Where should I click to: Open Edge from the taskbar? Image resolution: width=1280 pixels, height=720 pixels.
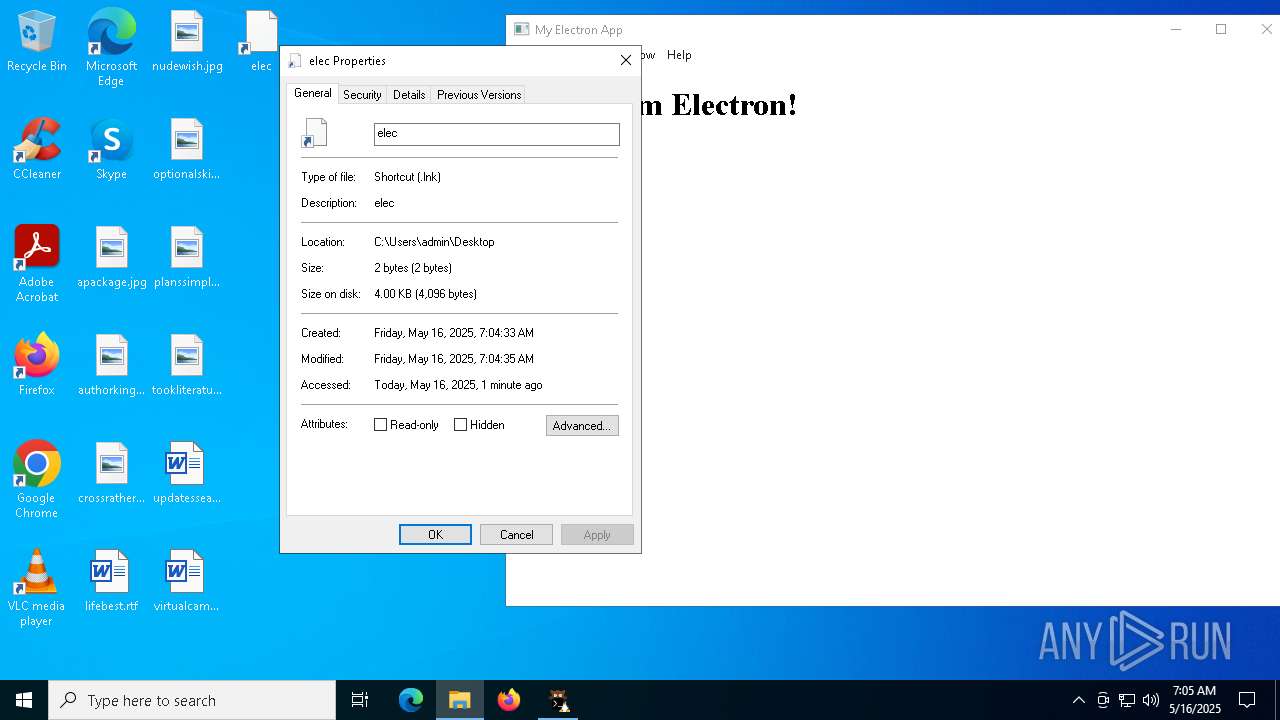click(411, 700)
